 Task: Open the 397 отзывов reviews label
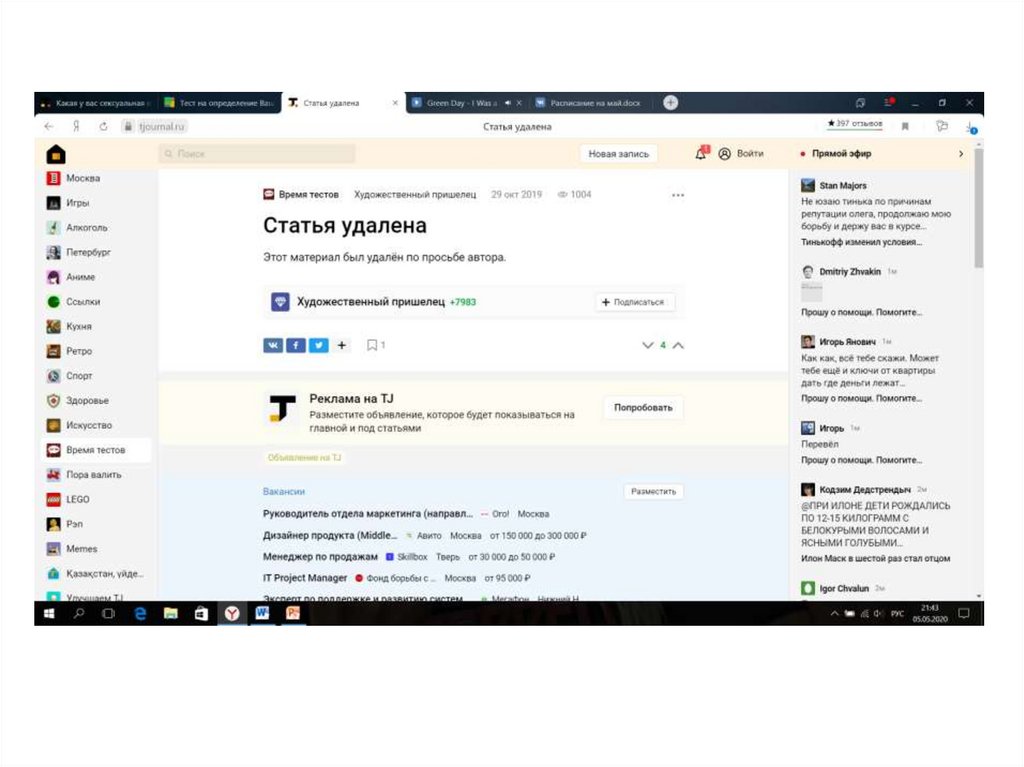tap(855, 123)
